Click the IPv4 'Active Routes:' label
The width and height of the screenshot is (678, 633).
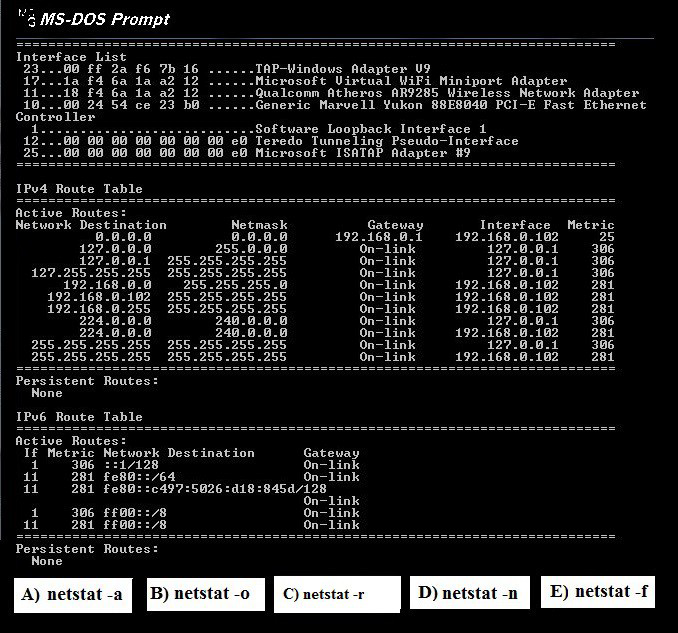(x=71, y=213)
